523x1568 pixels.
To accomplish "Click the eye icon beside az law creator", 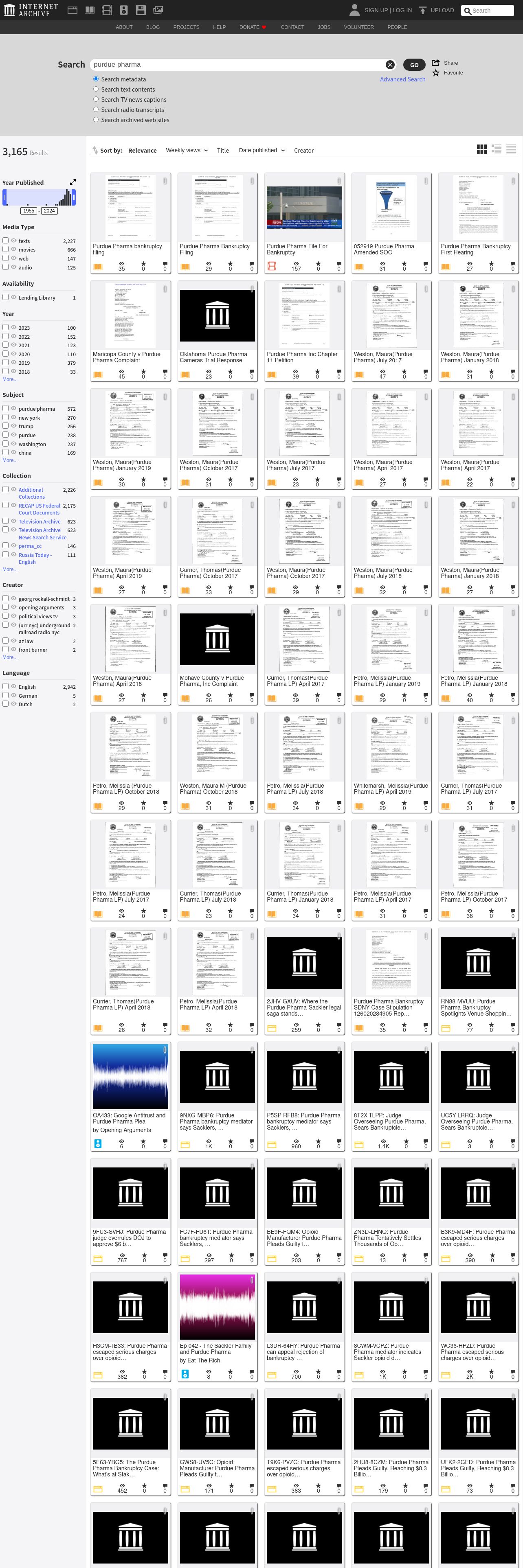I will (13, 641).
